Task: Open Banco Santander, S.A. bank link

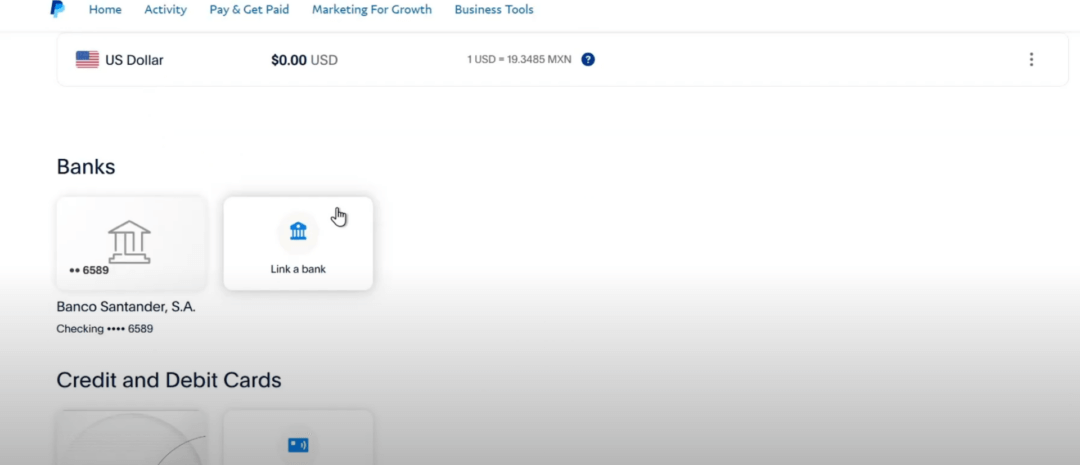Action: click(126, 307)
